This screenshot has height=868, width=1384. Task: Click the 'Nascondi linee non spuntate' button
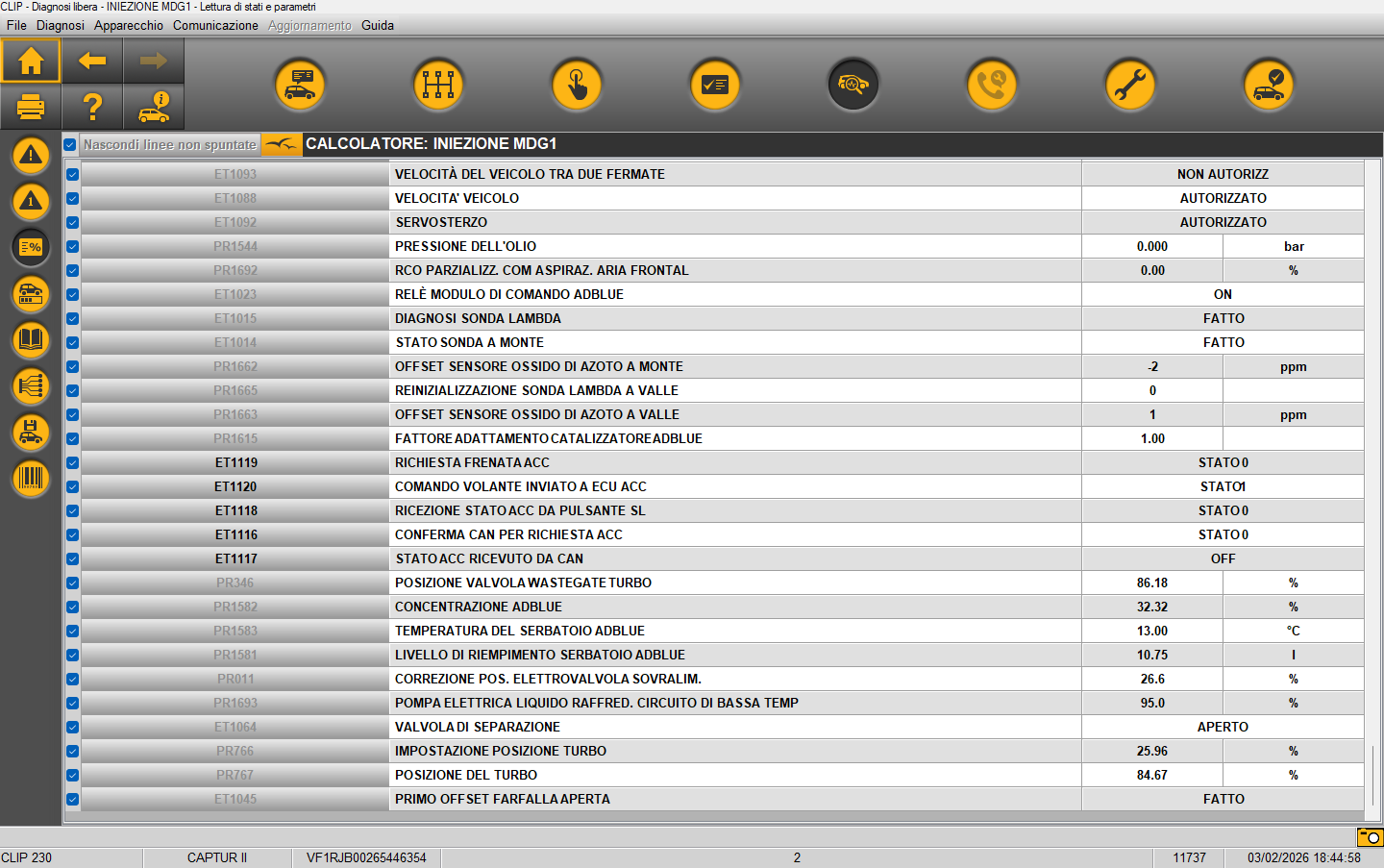pyautogui.click(x=170, y=145)
